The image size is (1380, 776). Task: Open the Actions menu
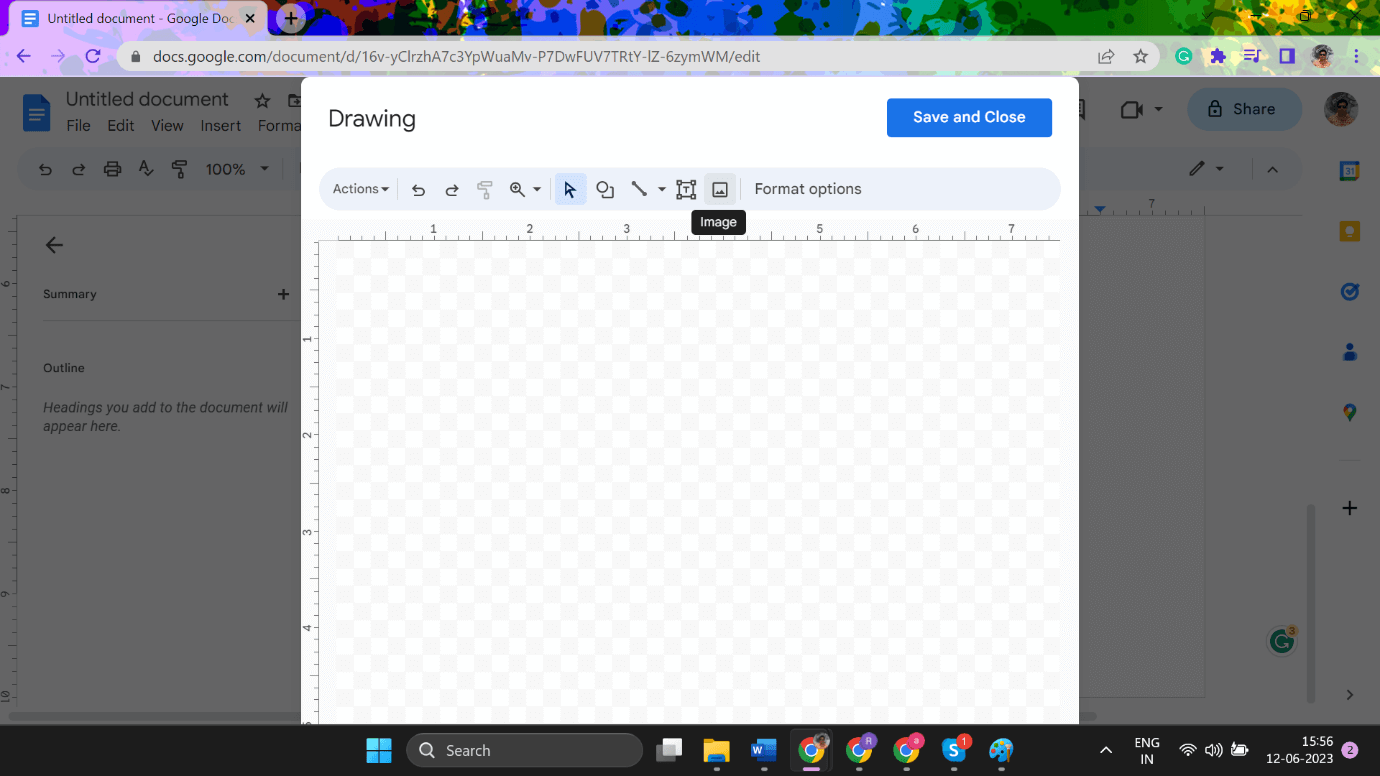pos(358,189)
